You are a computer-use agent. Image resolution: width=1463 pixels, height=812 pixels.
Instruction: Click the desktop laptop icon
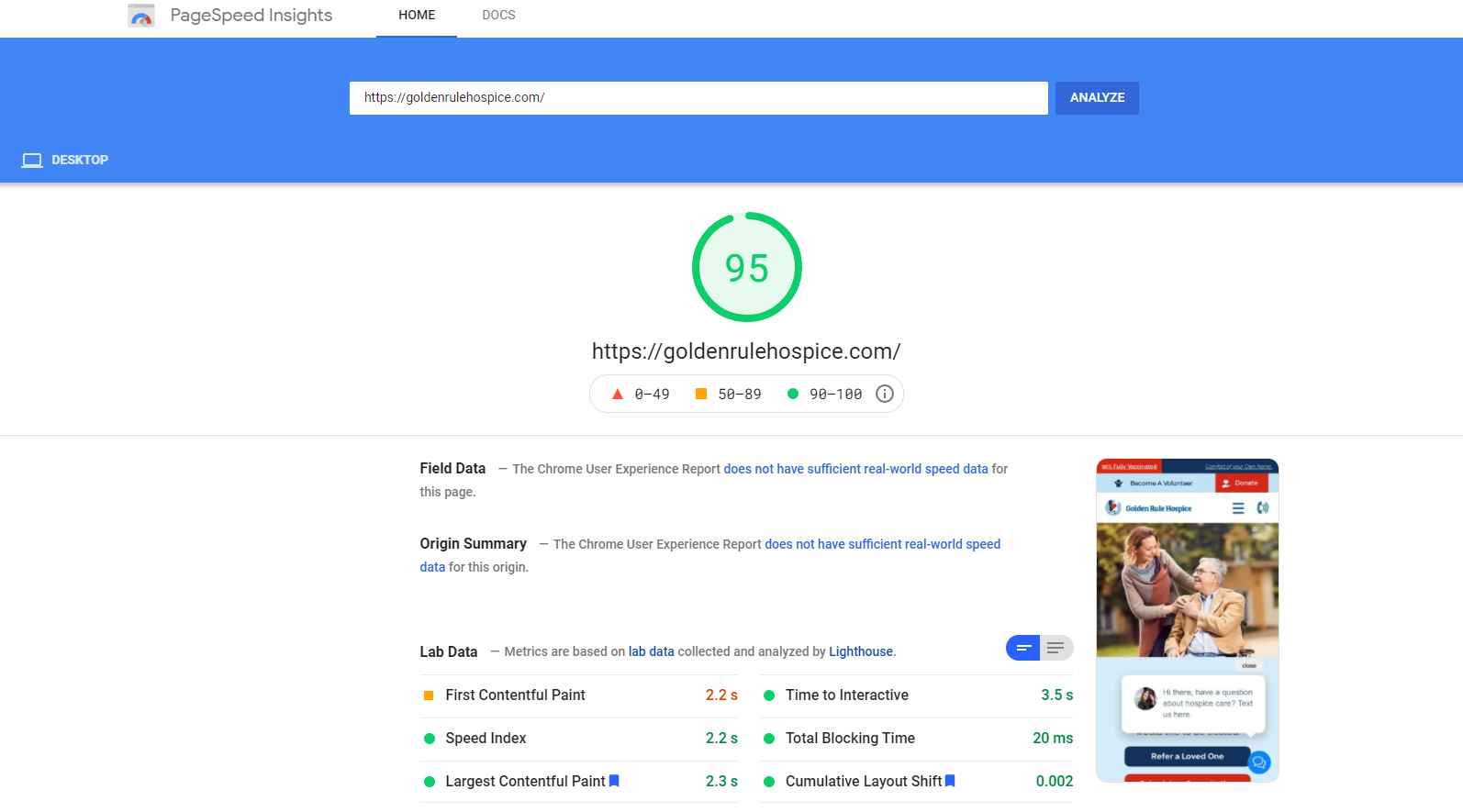pos(32,161)
